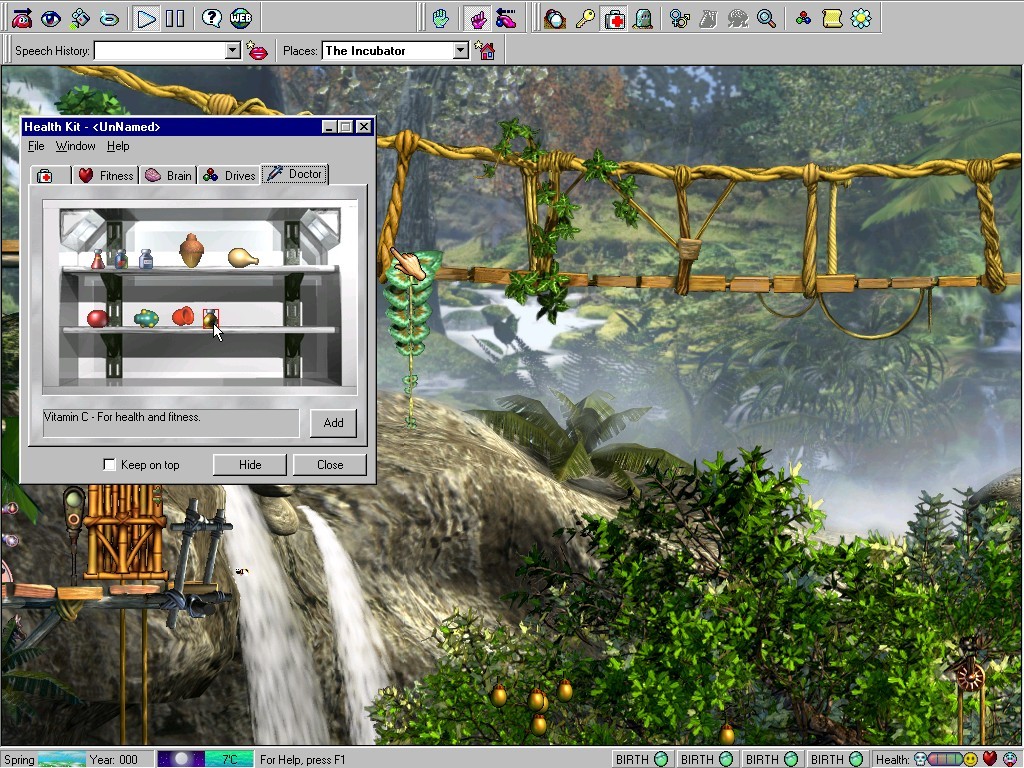The image size is (1024, 768).
Task: Open the gravestone Graveyard icon
Action: (643, 18)
